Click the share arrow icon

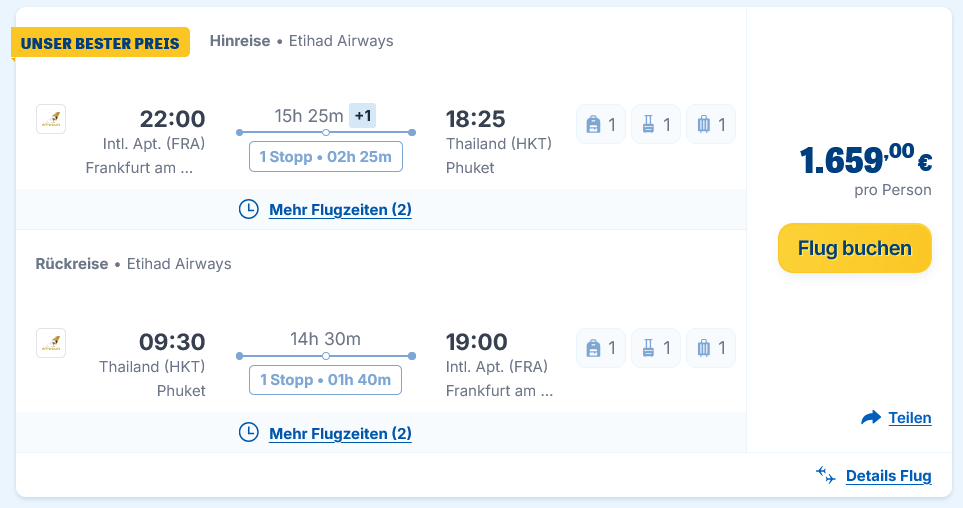point(871,418)
